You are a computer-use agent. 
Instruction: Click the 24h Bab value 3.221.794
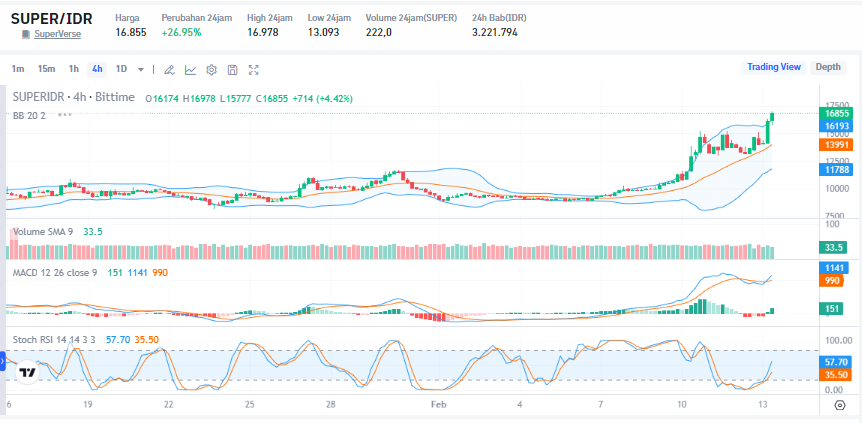495,32
